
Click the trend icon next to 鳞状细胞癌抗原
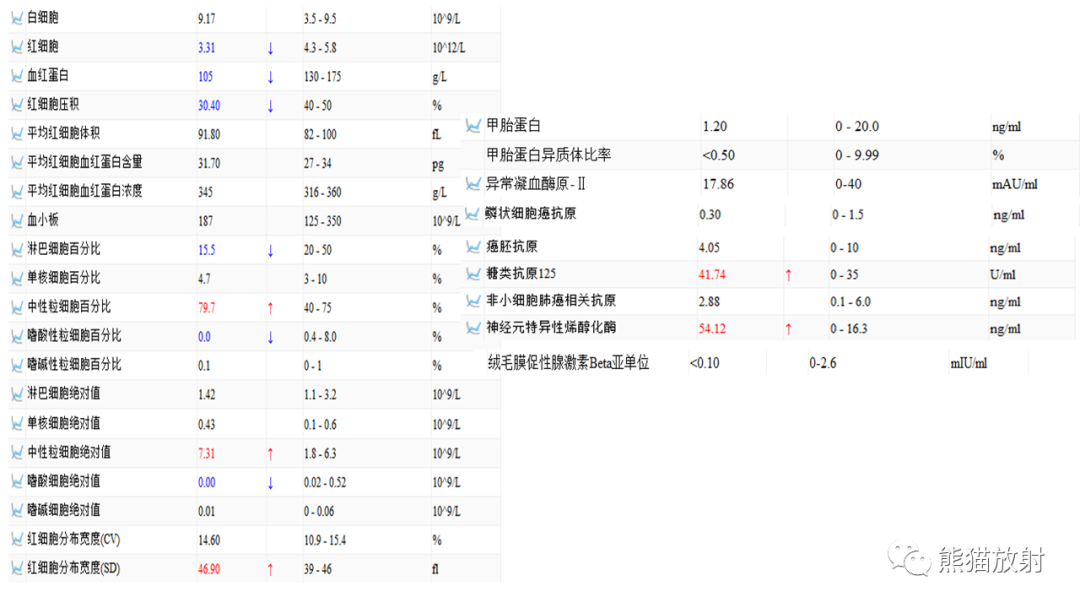(472, 213)
